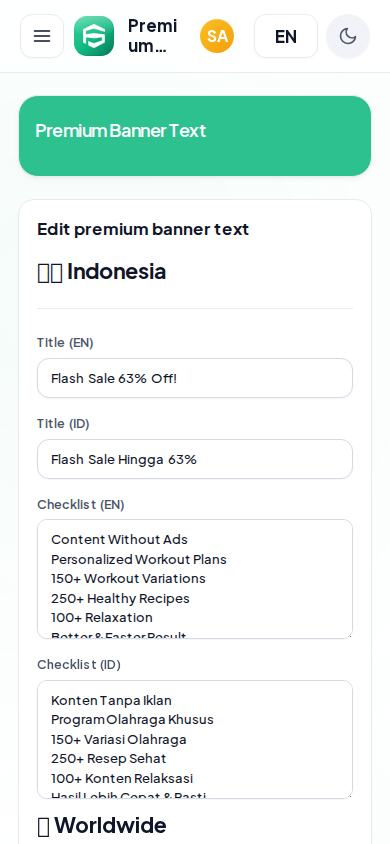Click the Worldwide globe icon
Screen dimensions: 390x844
tap(43, 826)
